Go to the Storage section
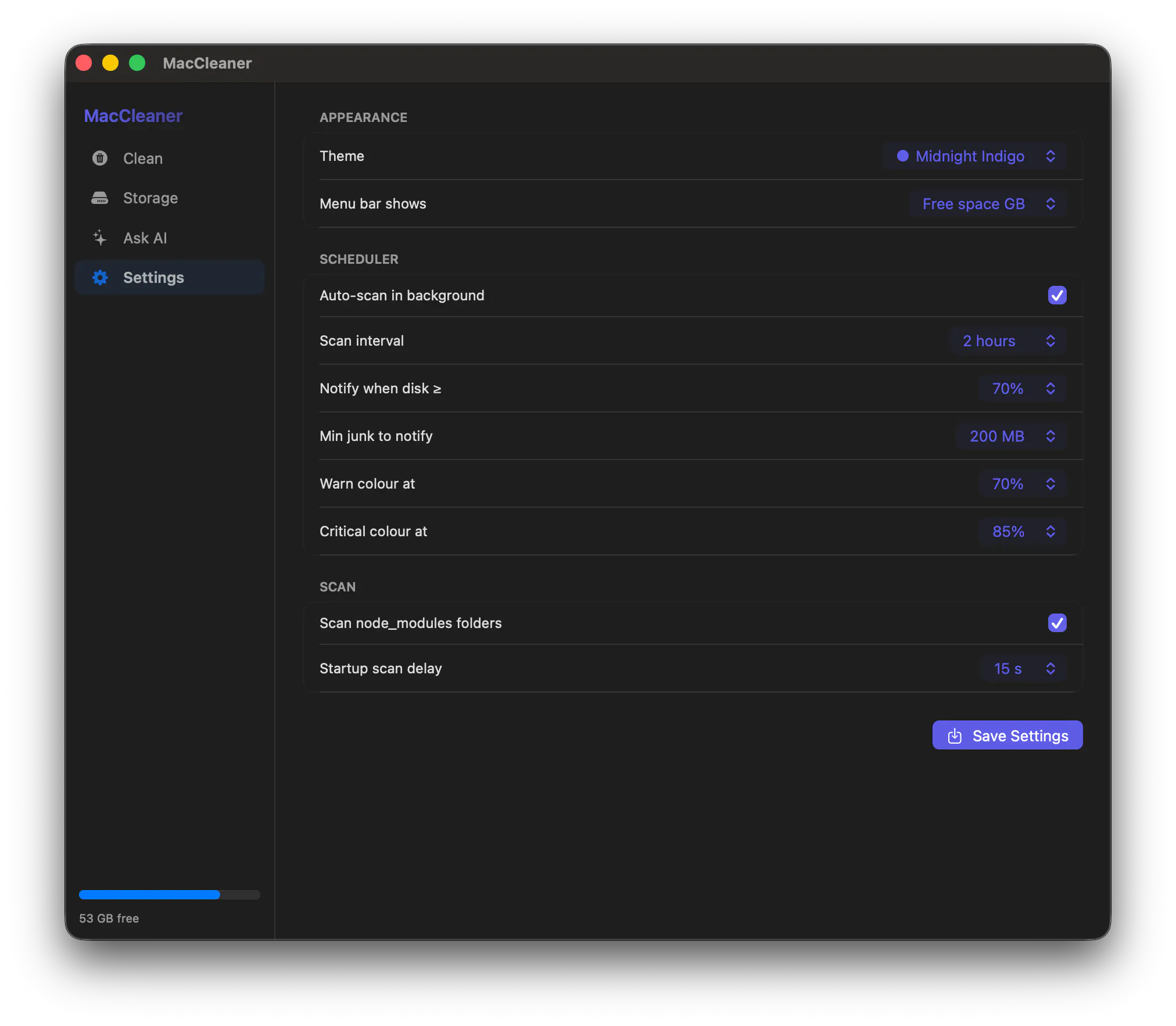 tap(170, 198)
